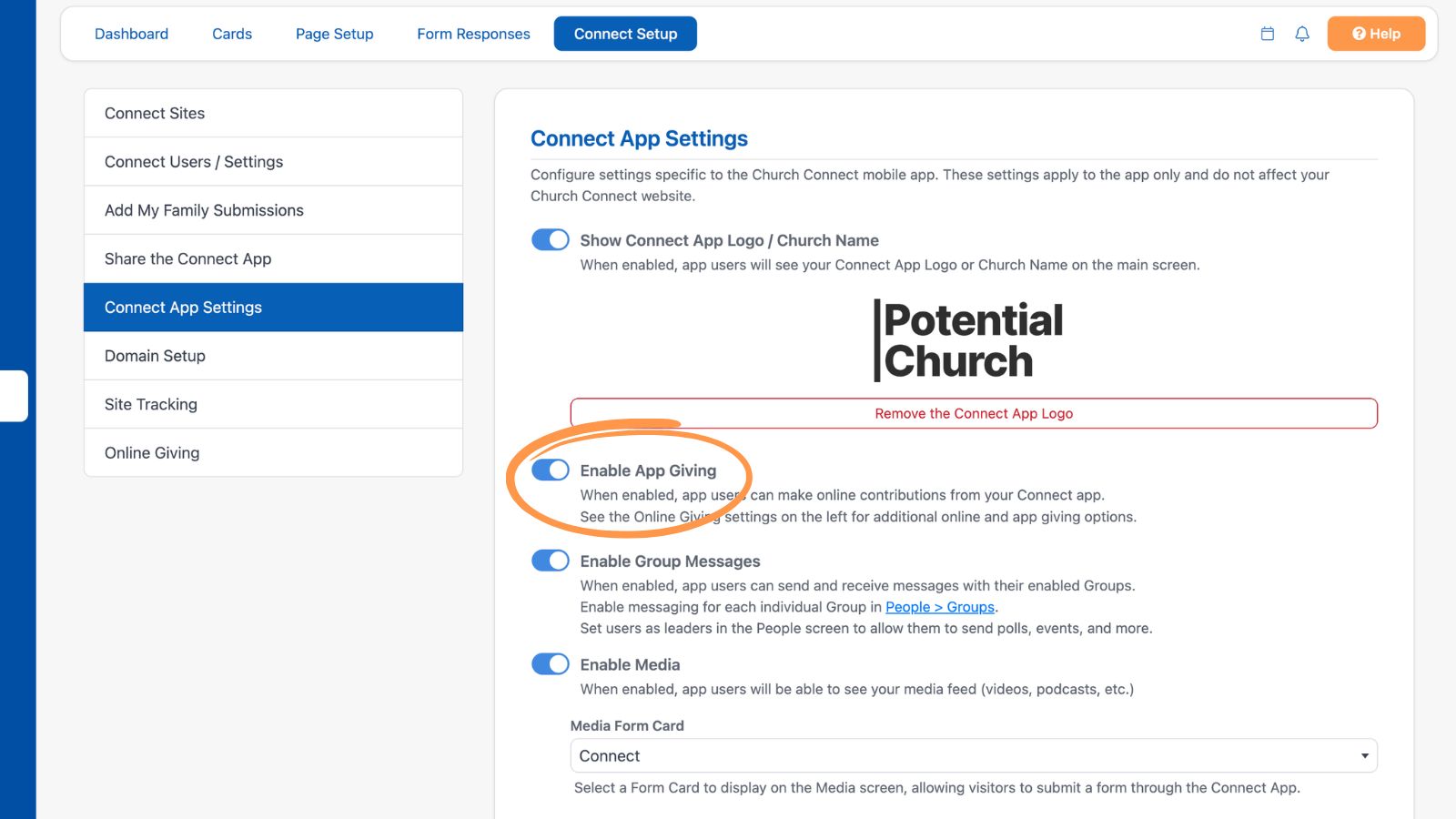Image resolution: width=1456 pixels, height=819 pixels.
Task: Switch to the Cards tab
Action: [x=232, y=34]
